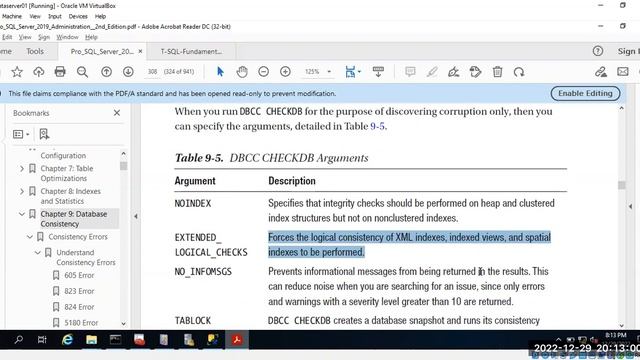Click the Enable Editing button
The width and height of the screenshot is (640, 360).
coord(585,93)
